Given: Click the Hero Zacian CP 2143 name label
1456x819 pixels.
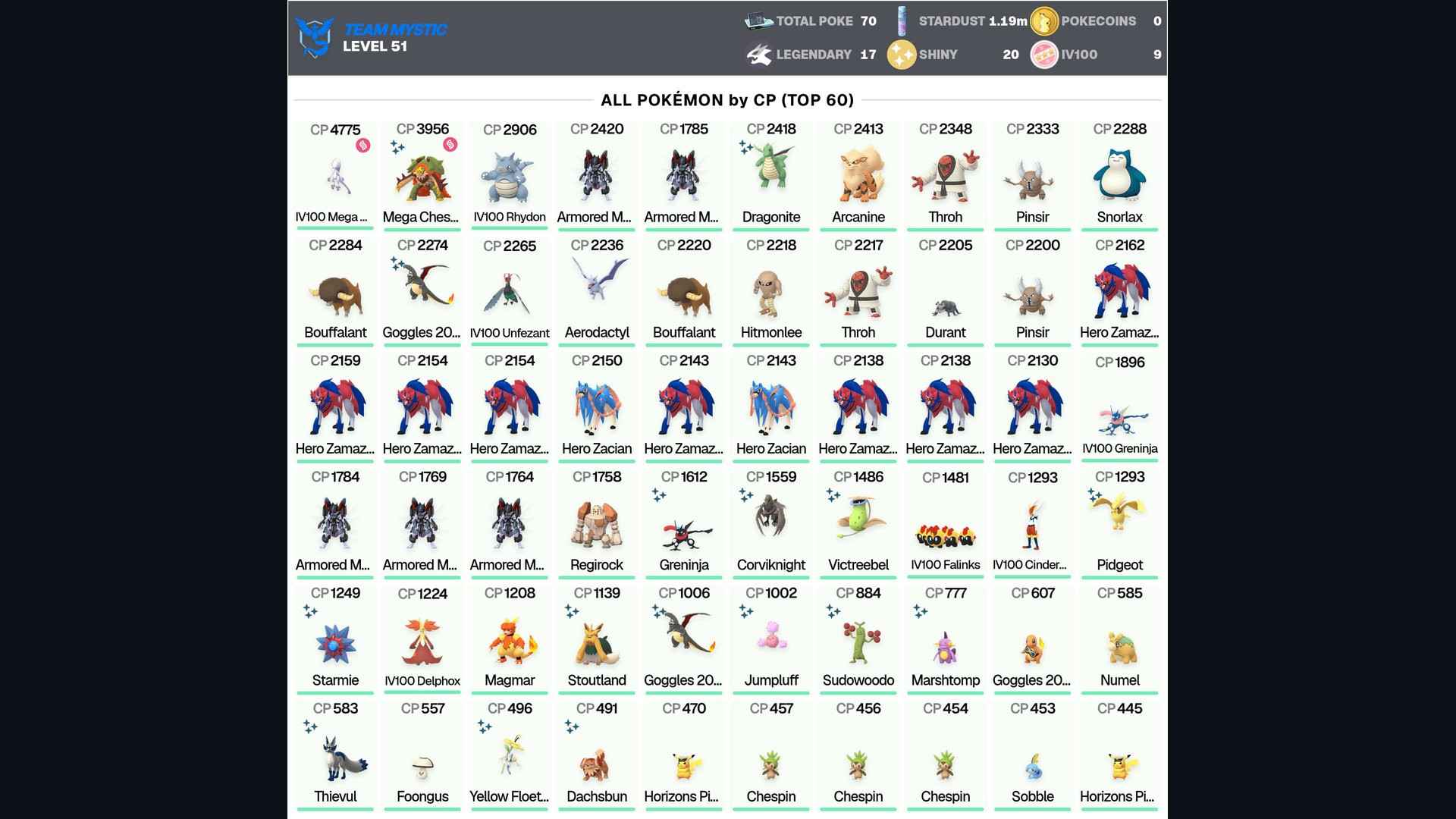Looking at the screenshot, I should pos(771,448).
